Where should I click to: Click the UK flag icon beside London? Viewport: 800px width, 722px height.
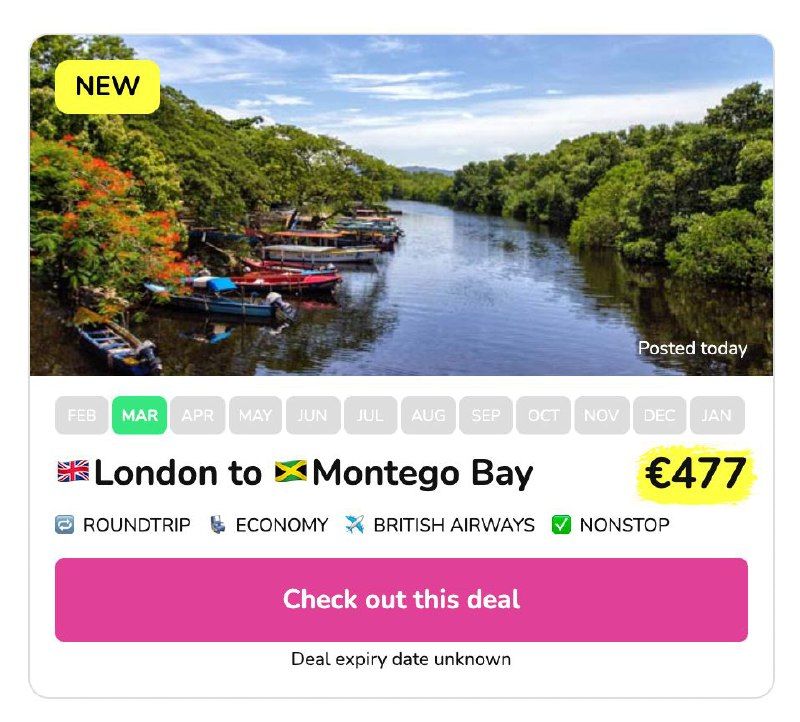pyautogui.click(x=73, y=471)
